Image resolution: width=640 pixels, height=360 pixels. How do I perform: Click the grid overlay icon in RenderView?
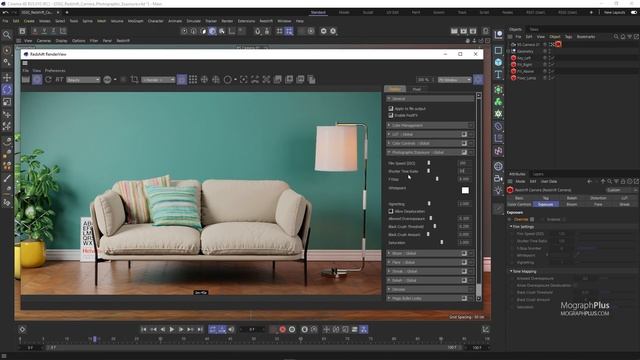click(x=193, y=80)
